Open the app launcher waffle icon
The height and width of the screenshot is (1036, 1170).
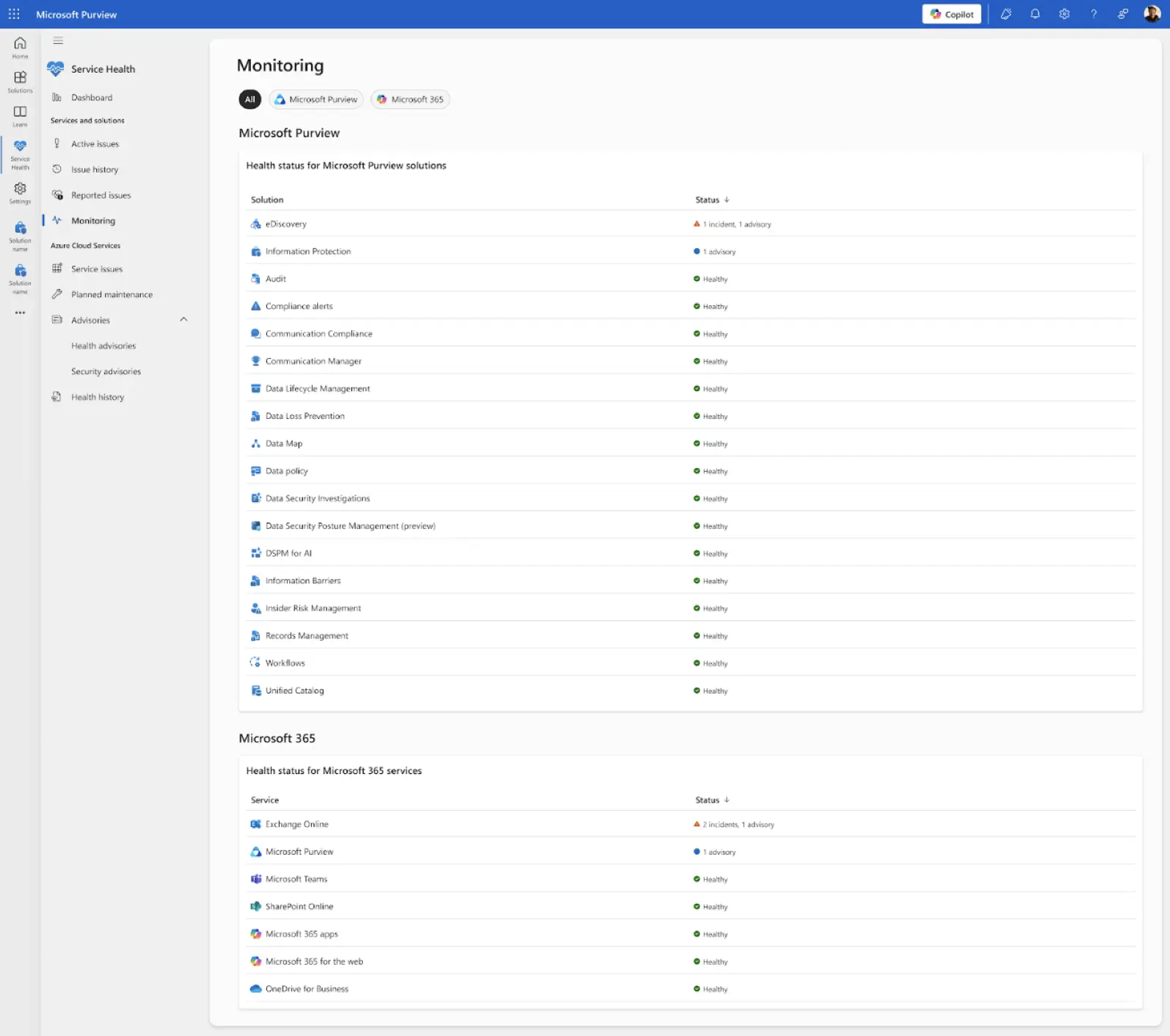click(14, 14)
